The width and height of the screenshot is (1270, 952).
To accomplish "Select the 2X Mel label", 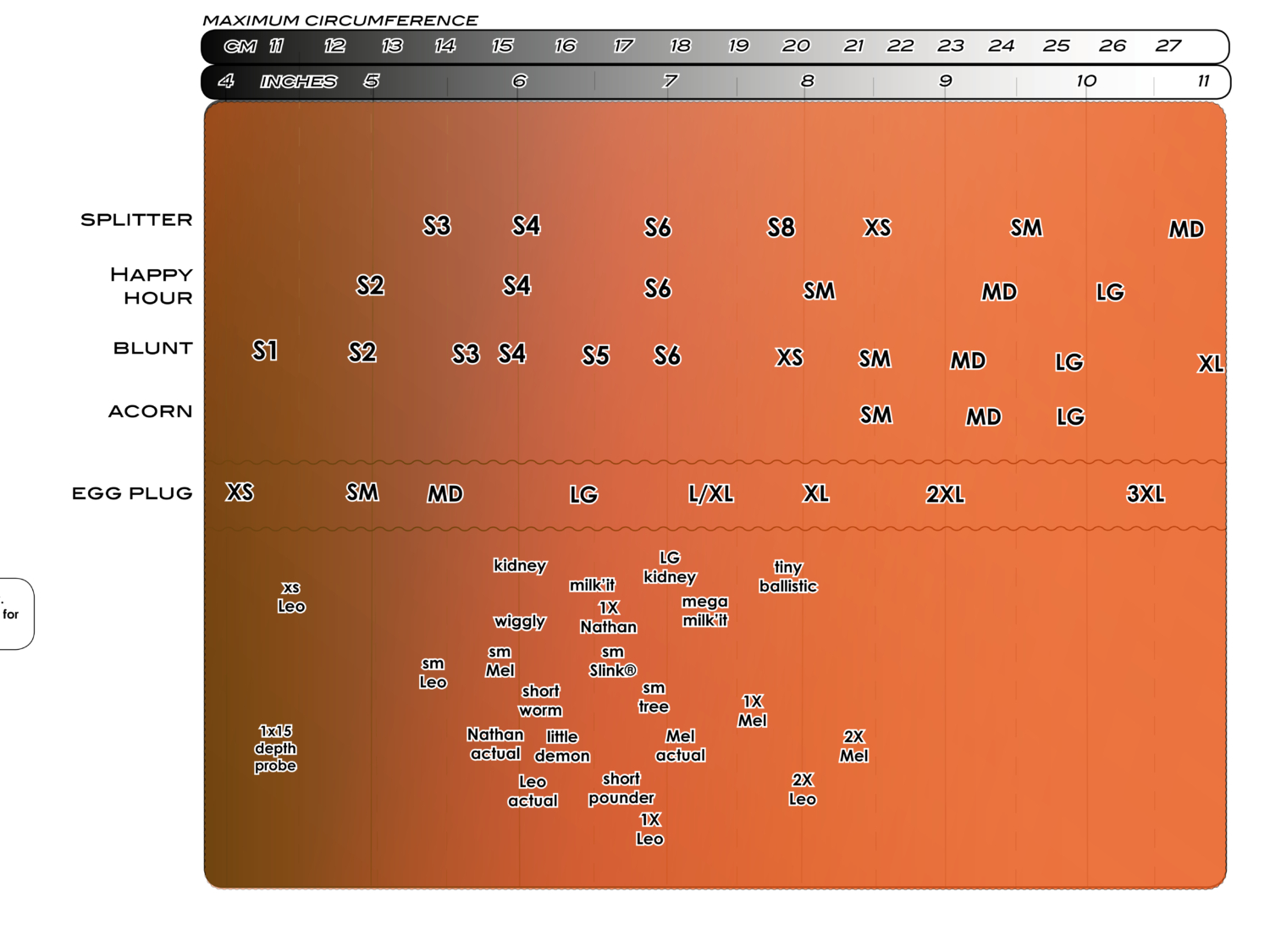I will point(853,746).
